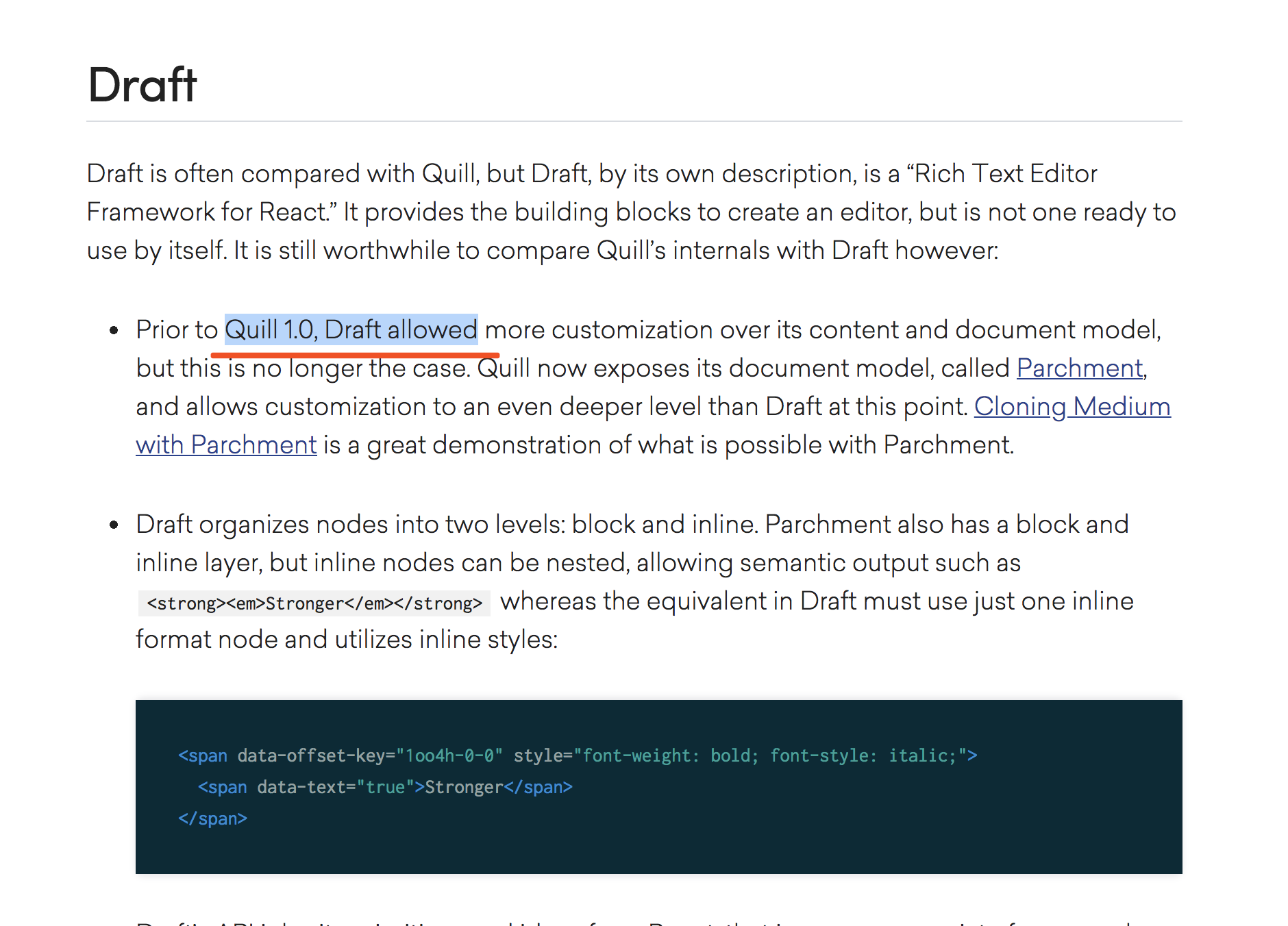Click text "Framework for React."
The width and height of the screenshot is (1288, 926).
click(x=208, y=212)
